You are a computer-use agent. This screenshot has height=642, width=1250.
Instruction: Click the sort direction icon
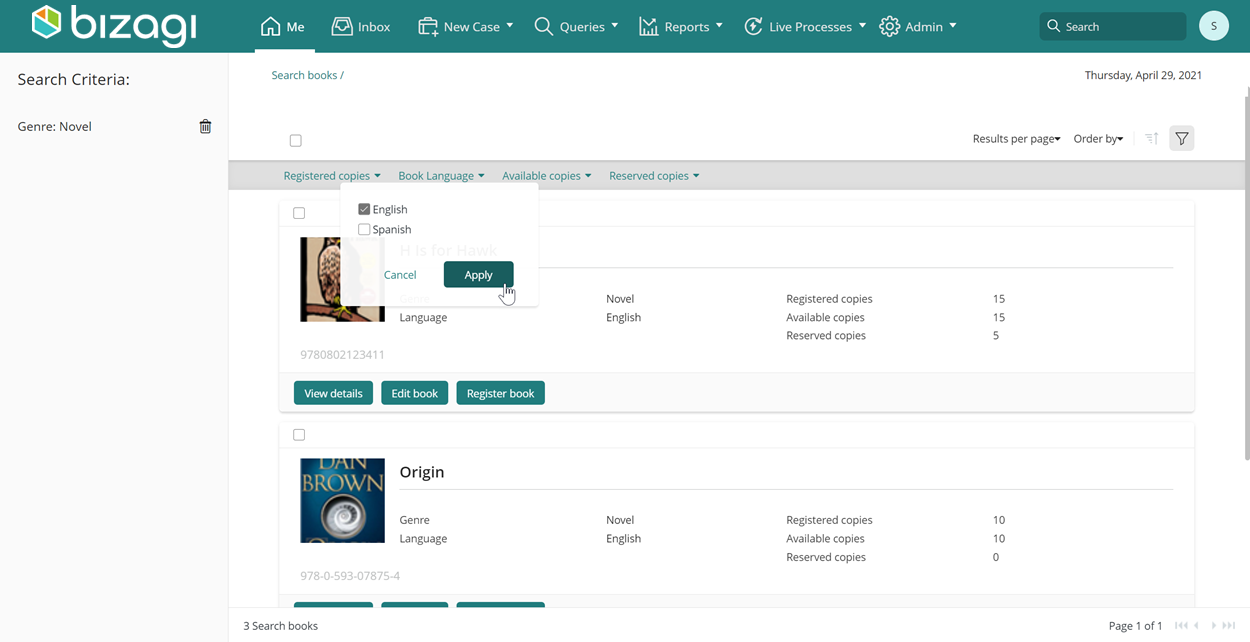pyautogui.click(x=1152, y=139)
